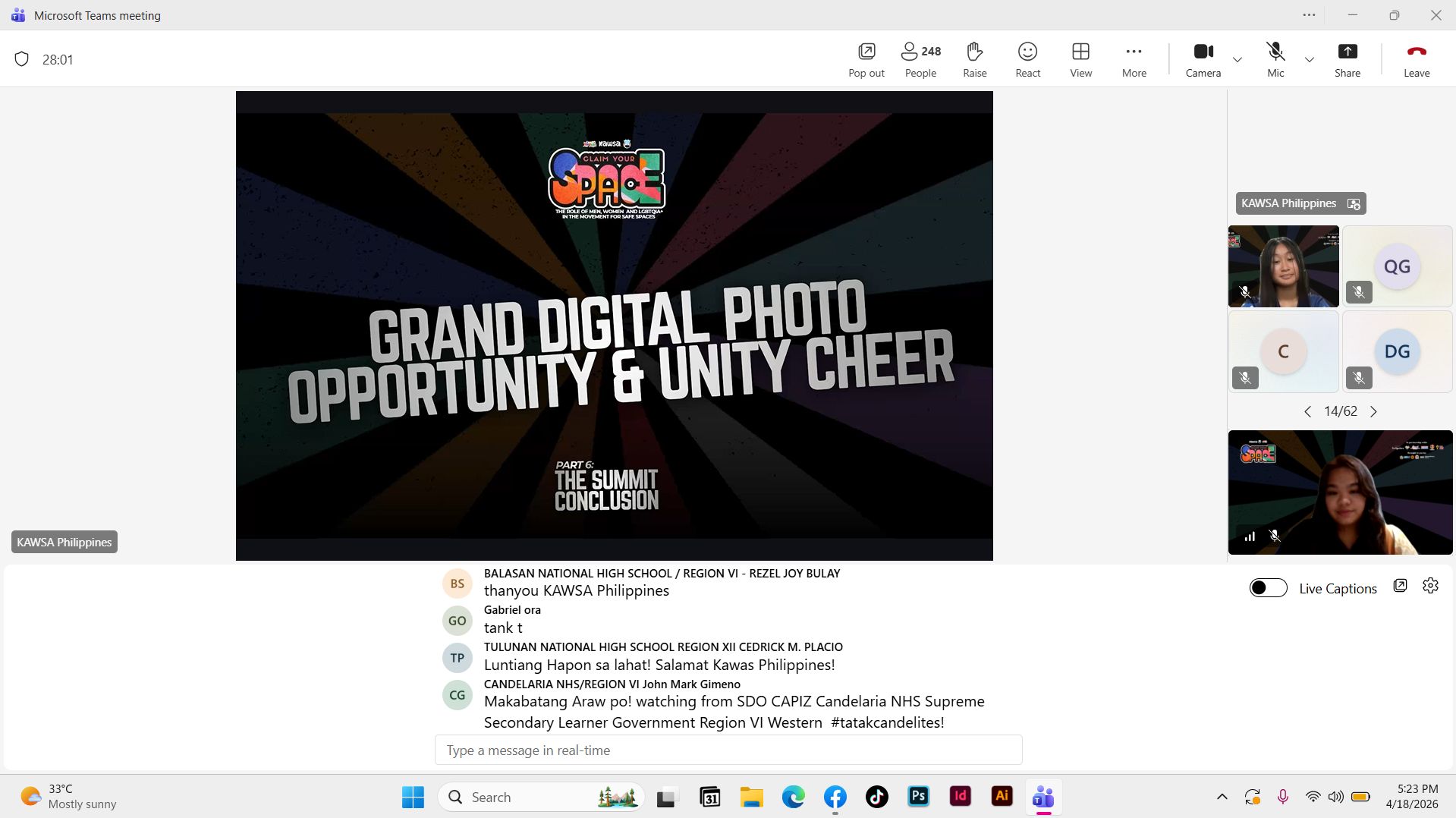Viewport: 1456px width, 818px height.
Task: Click the KAWSA Philippines label below the slide
Action: pos(64,542)
